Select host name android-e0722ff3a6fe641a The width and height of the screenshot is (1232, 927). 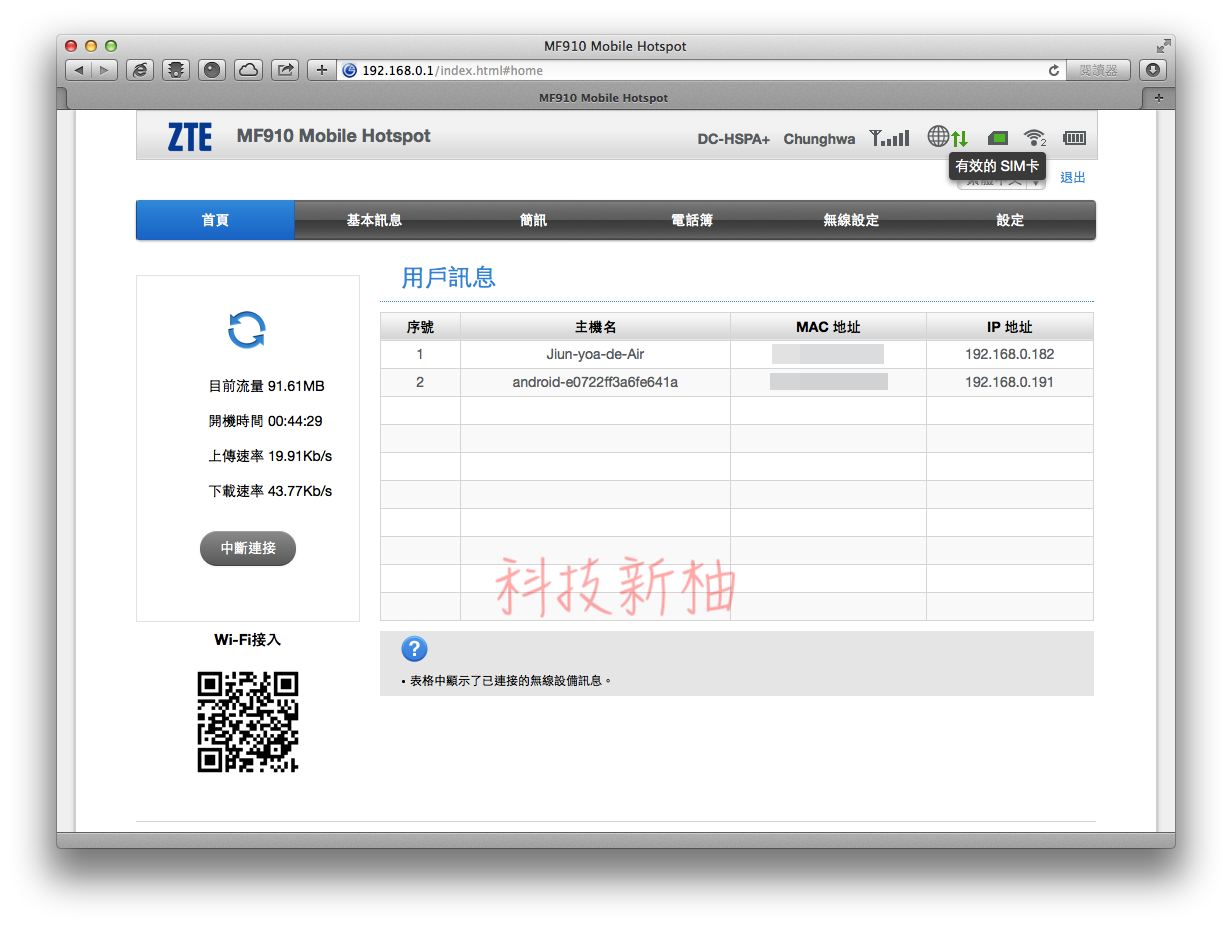pos(595,382)
